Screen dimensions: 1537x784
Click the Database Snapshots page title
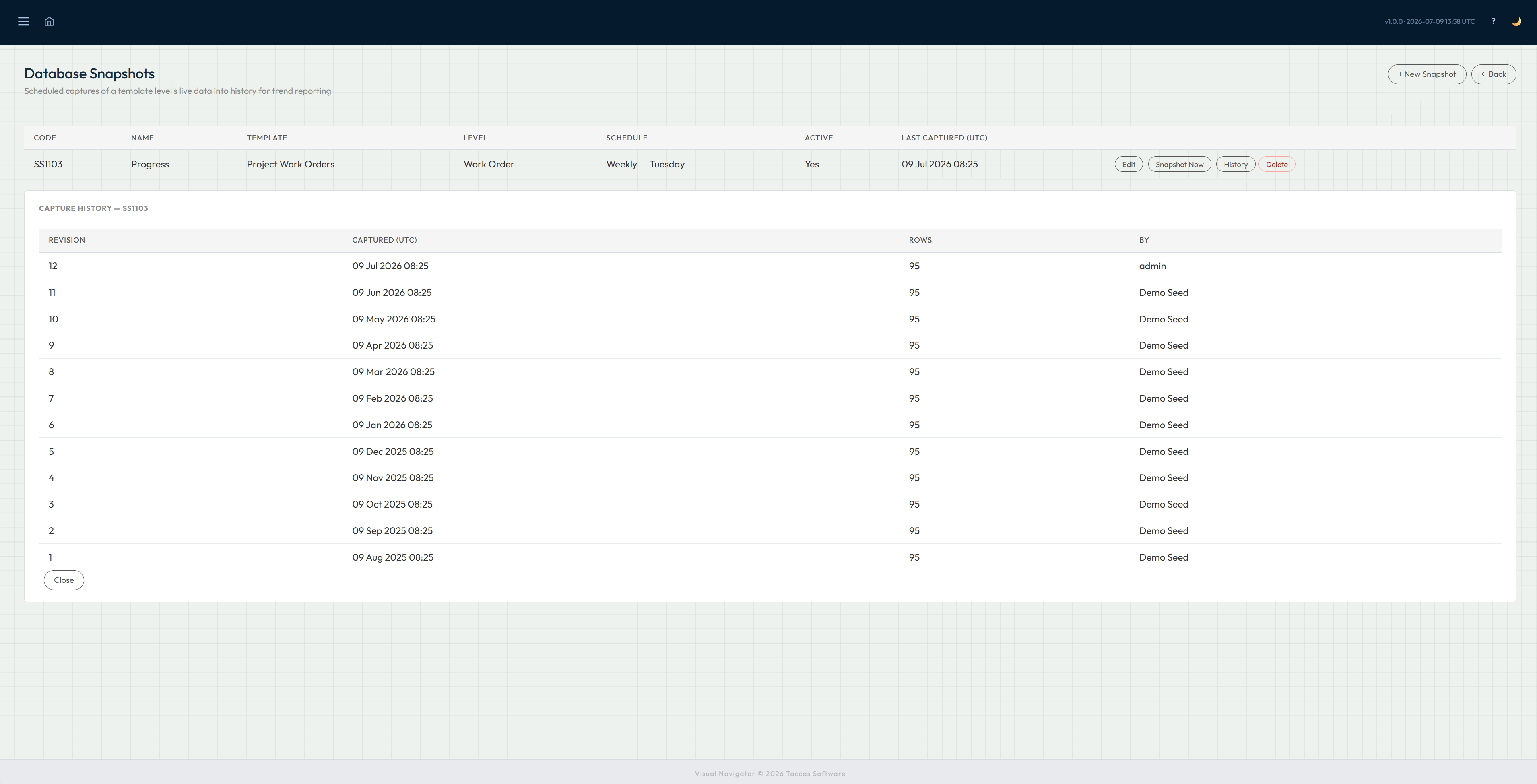pos(89,73)
